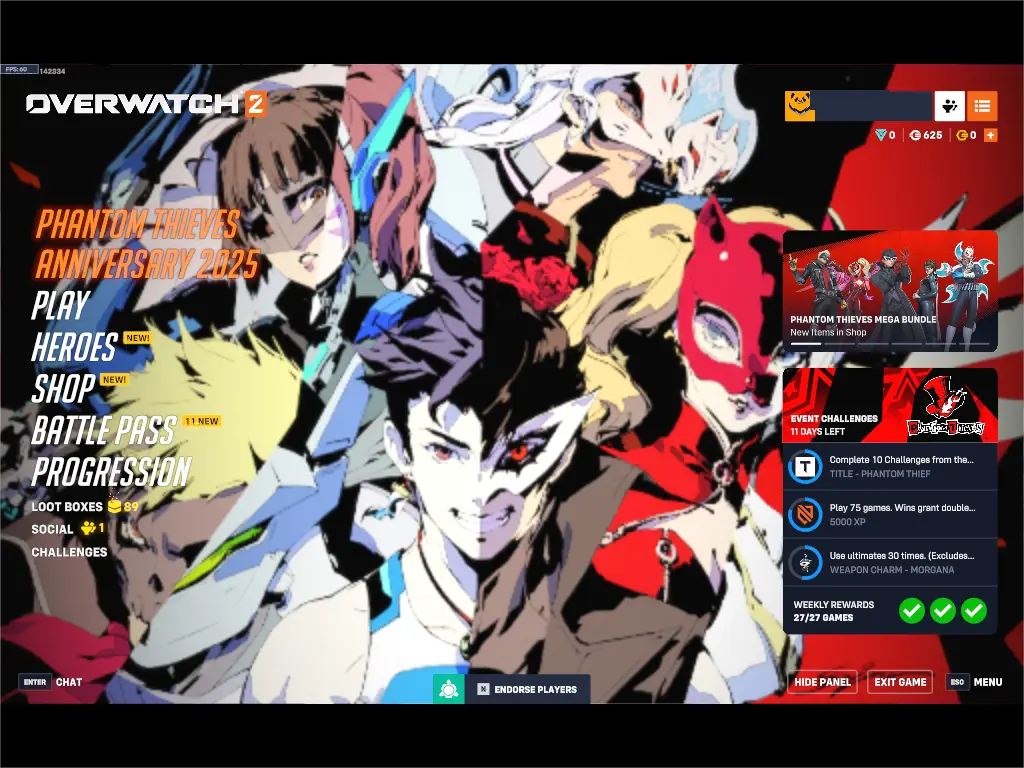Select the 'Complete 10 Challenges' row text
The width and height of the screenshot is (1024, 768).
(x=901, y=460)
